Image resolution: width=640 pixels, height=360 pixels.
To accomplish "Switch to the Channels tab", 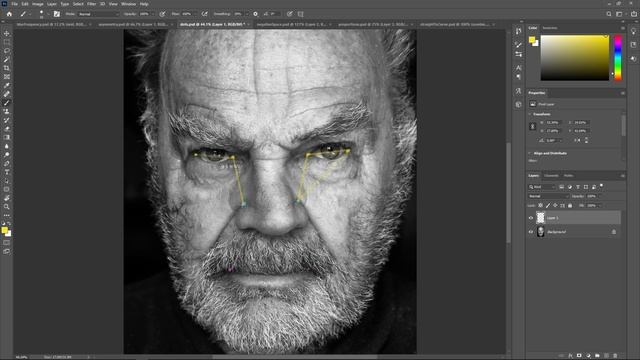I will [551, 176].
